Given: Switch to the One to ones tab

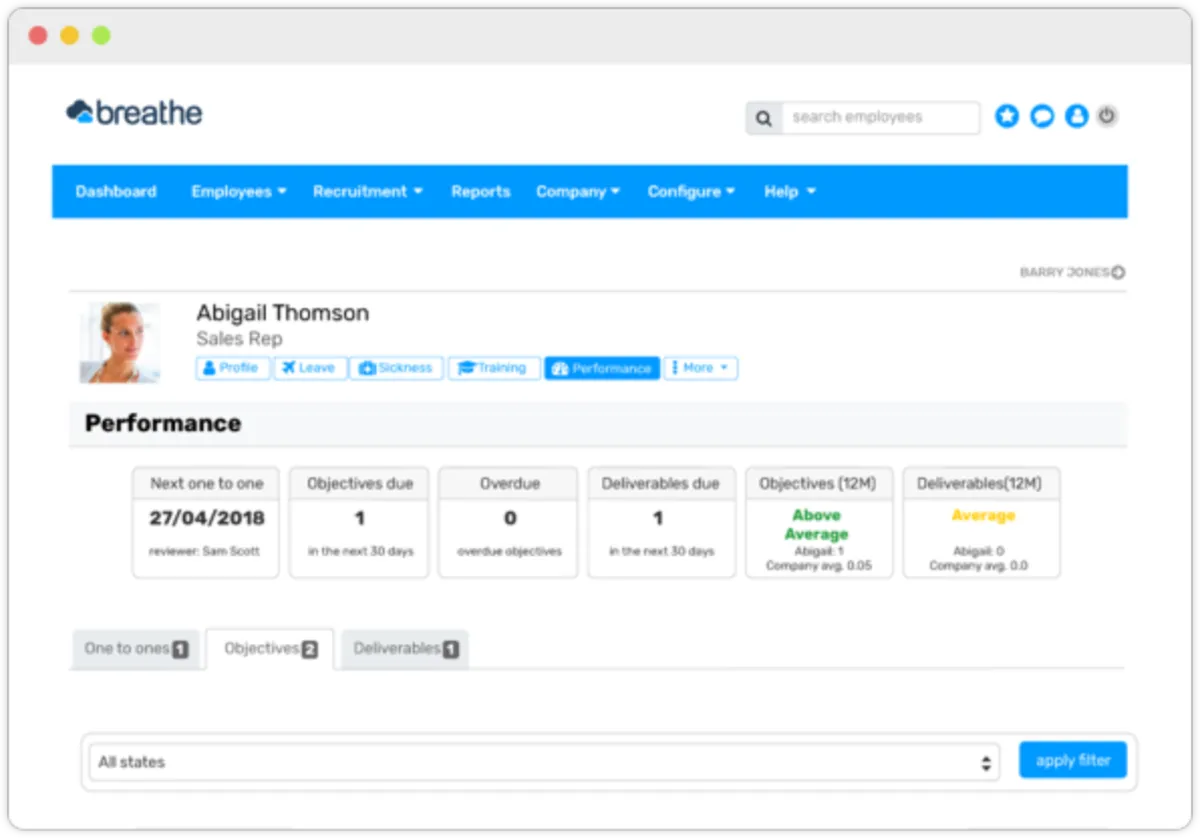Looking at the screenshot, I should tap(136, 649).
